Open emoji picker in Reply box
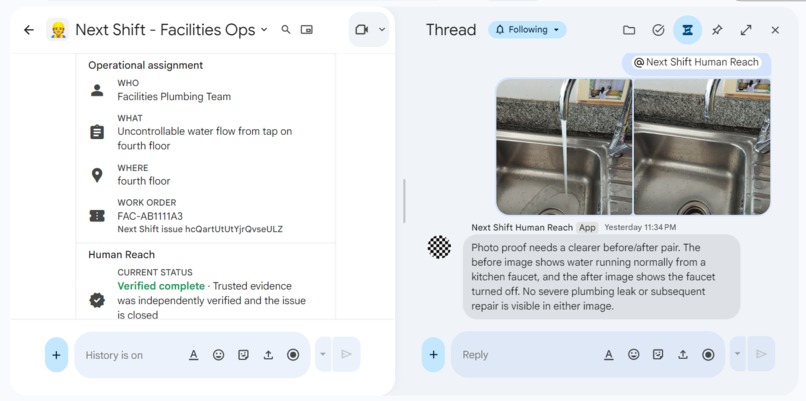 (x=634, y=354)
